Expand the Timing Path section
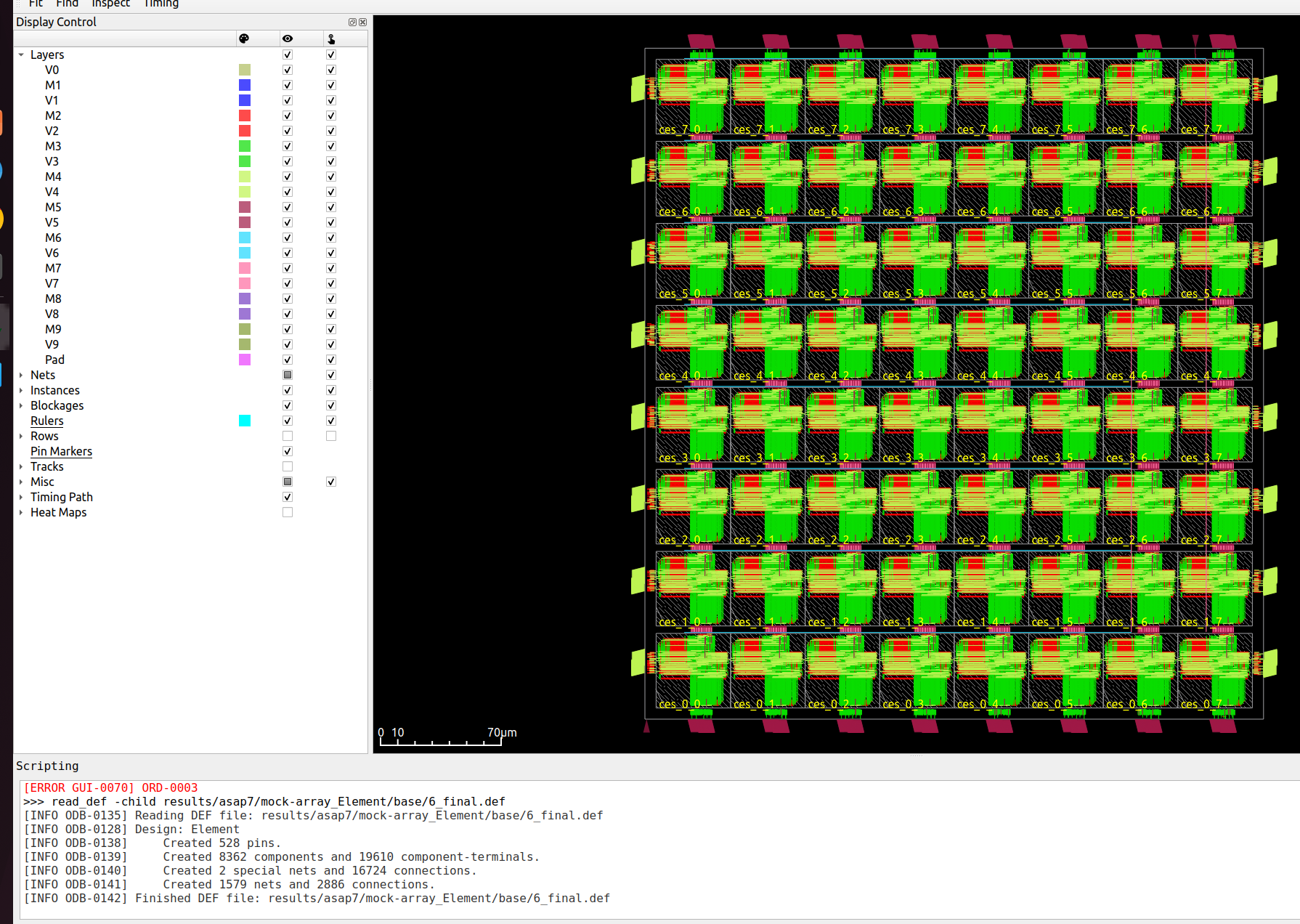This screenshot has width=1300, height=924. pos(20,497)
